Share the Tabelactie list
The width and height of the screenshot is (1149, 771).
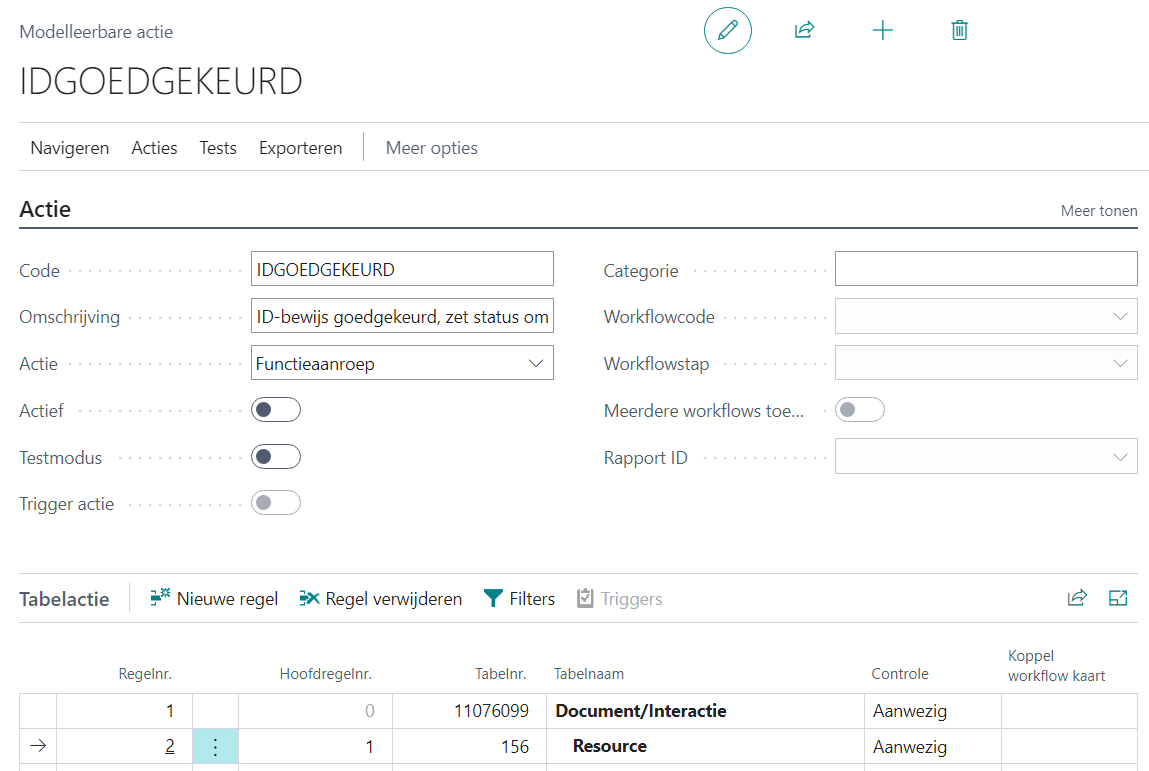pyautogui.click(x=1077, y=598)
